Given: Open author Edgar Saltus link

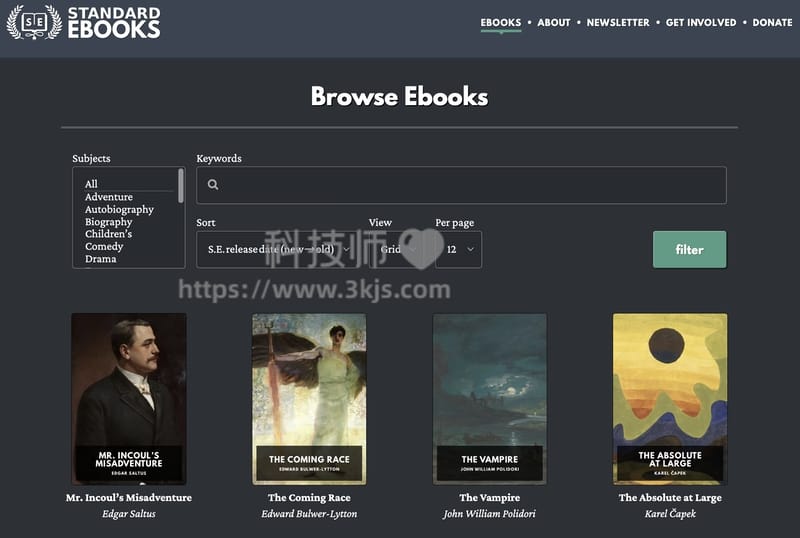Looking at the screenshot, I should coord(129,513).
